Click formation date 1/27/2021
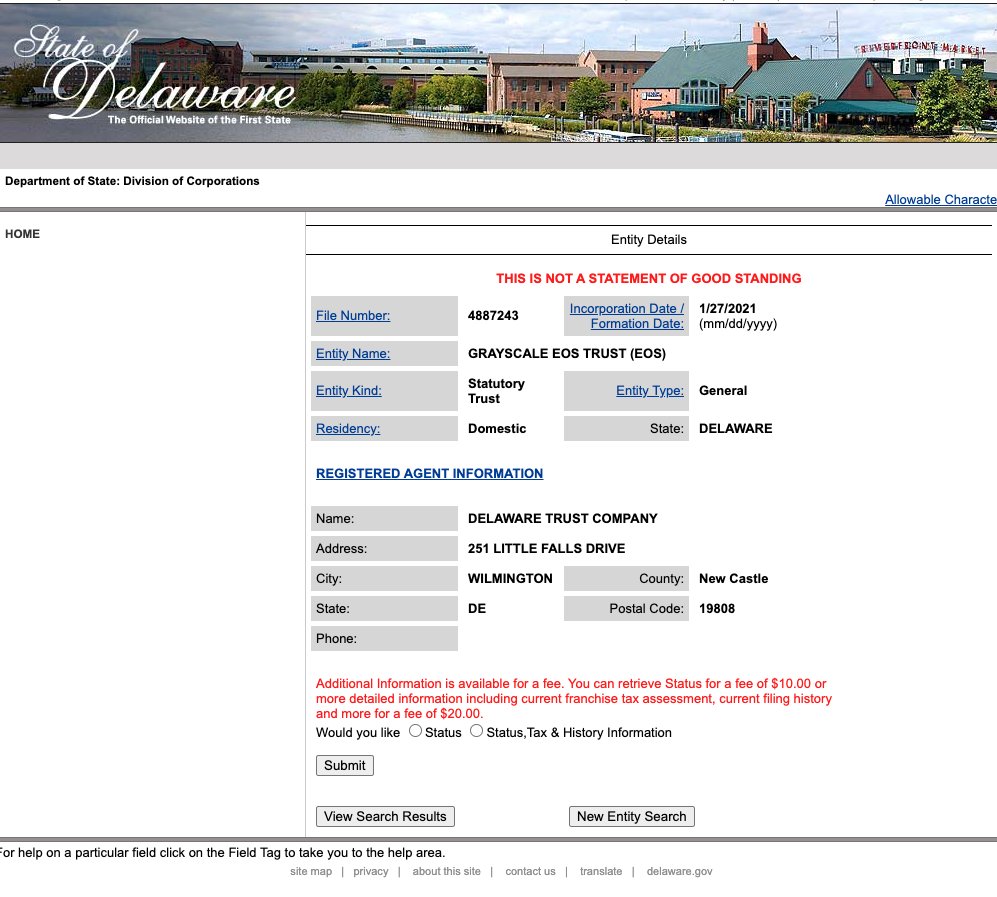Image resolution: width=997 pixels, height=897 pixels. click(727, 308)
